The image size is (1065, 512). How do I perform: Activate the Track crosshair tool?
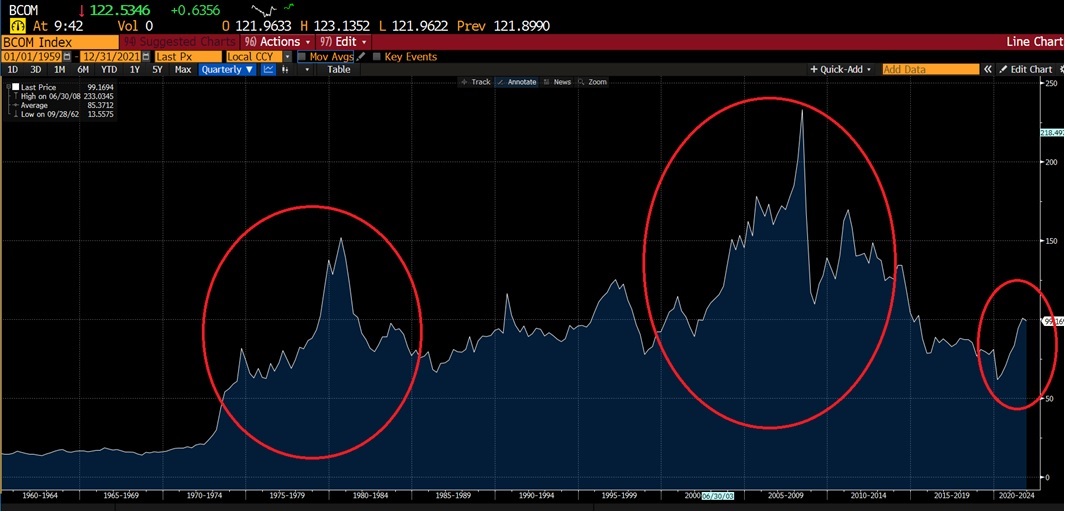[x=475, y=81]
